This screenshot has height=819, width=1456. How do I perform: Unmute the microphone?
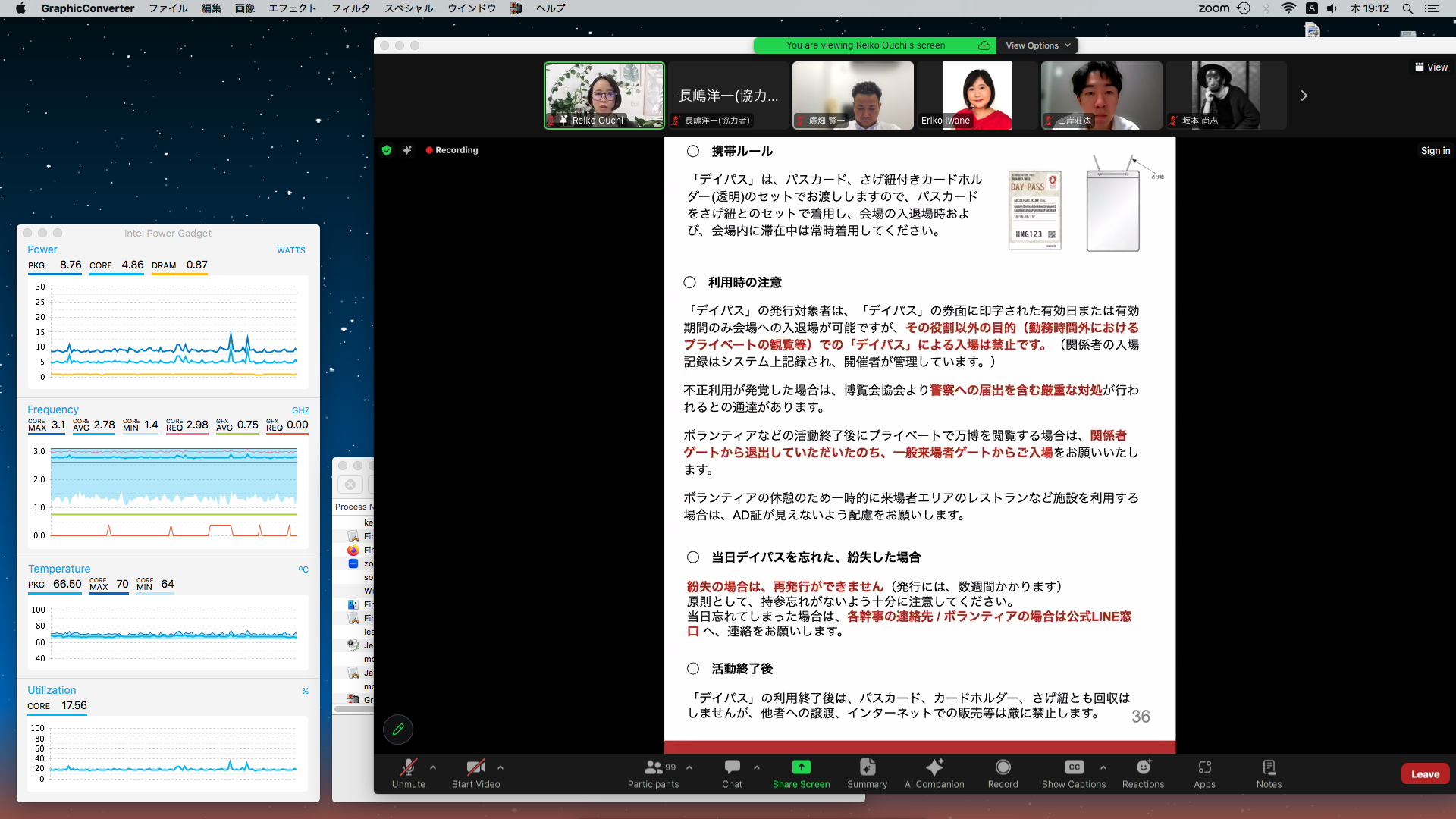tap(409, 767)
